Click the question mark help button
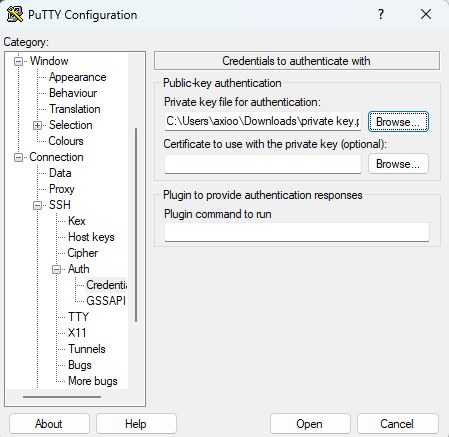 pos(381,14)
